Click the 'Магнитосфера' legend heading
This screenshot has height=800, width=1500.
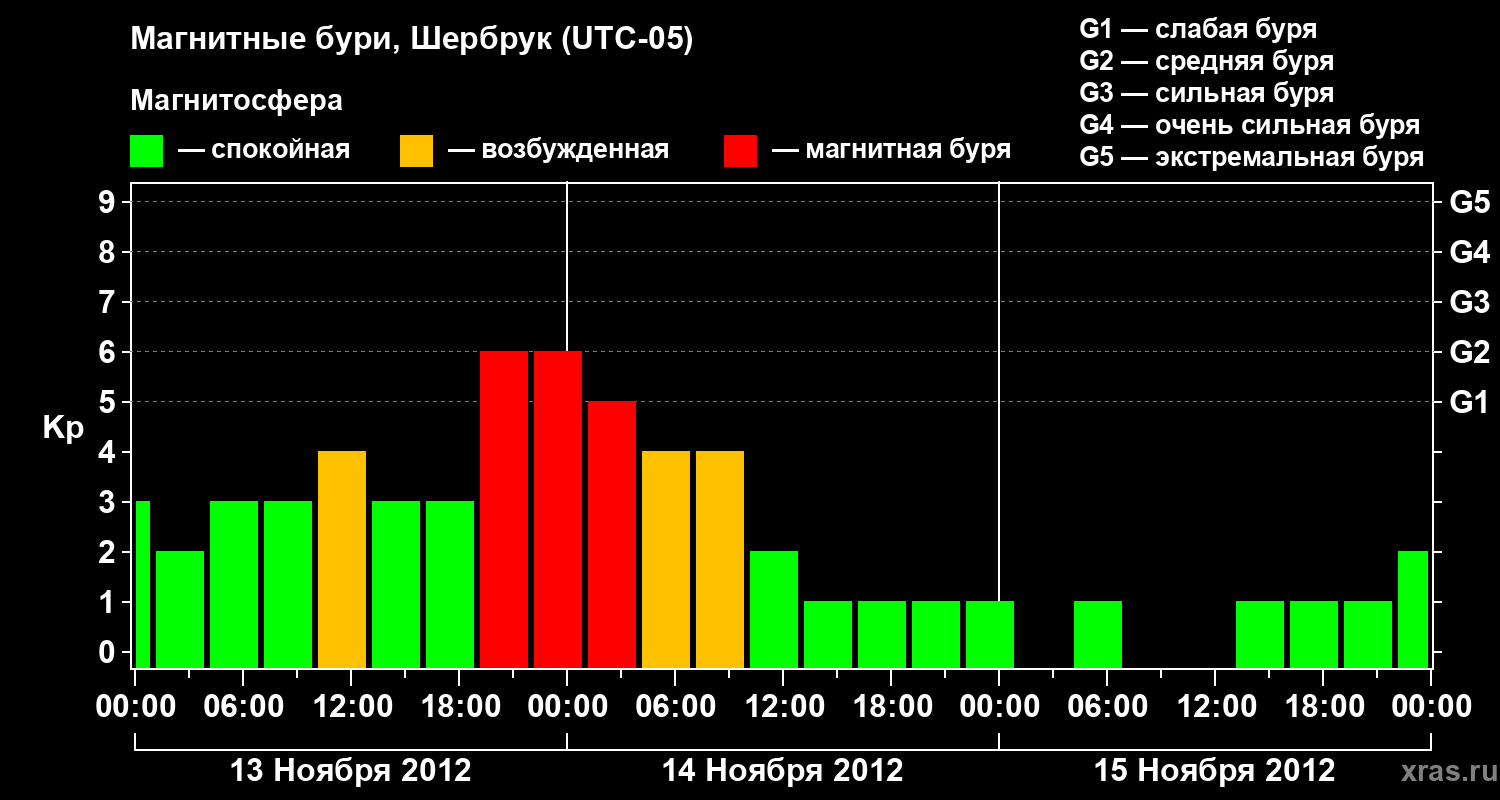pos(236,101)
